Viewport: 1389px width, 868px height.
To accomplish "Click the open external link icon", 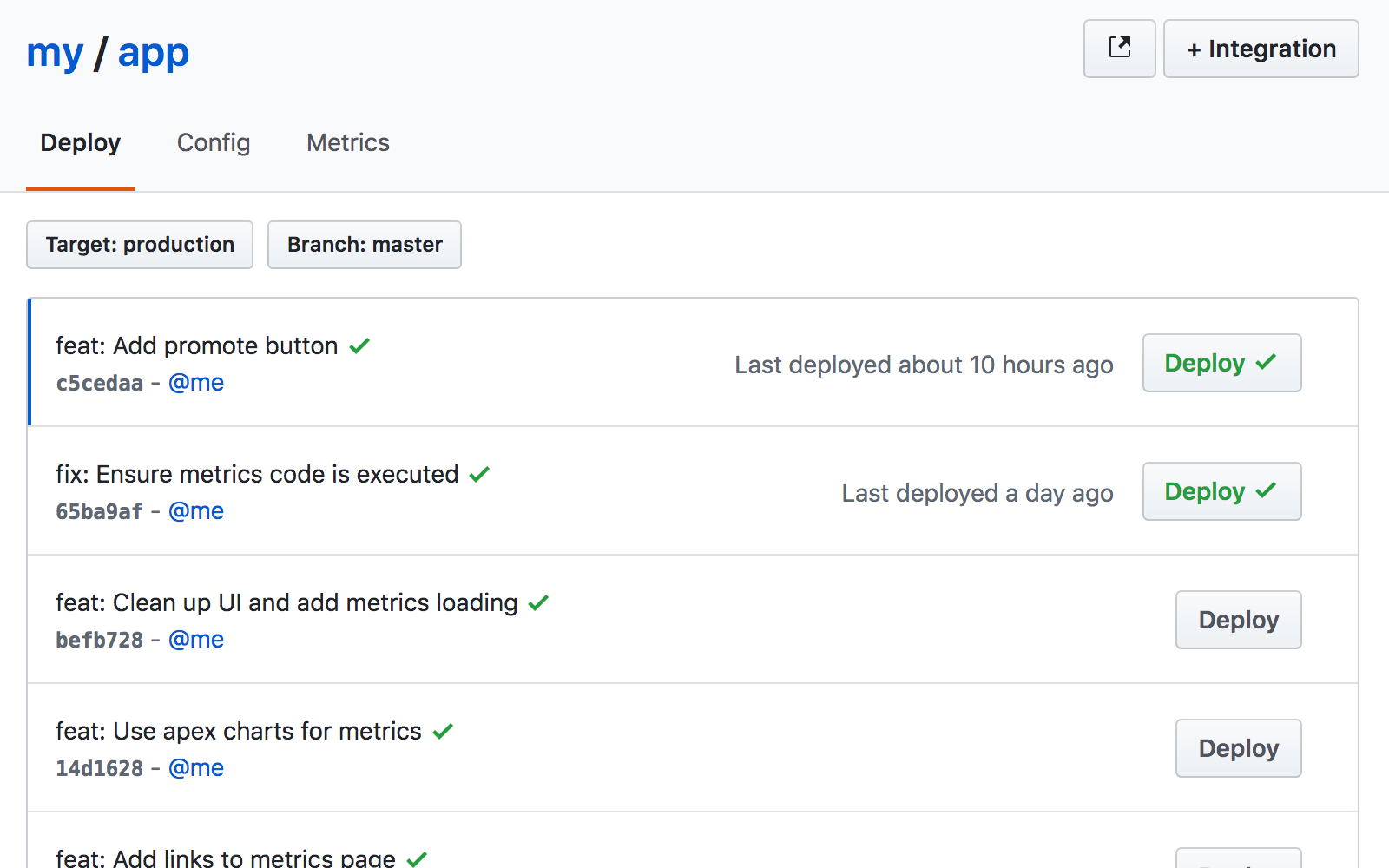I will click(x=1119, y=49).
